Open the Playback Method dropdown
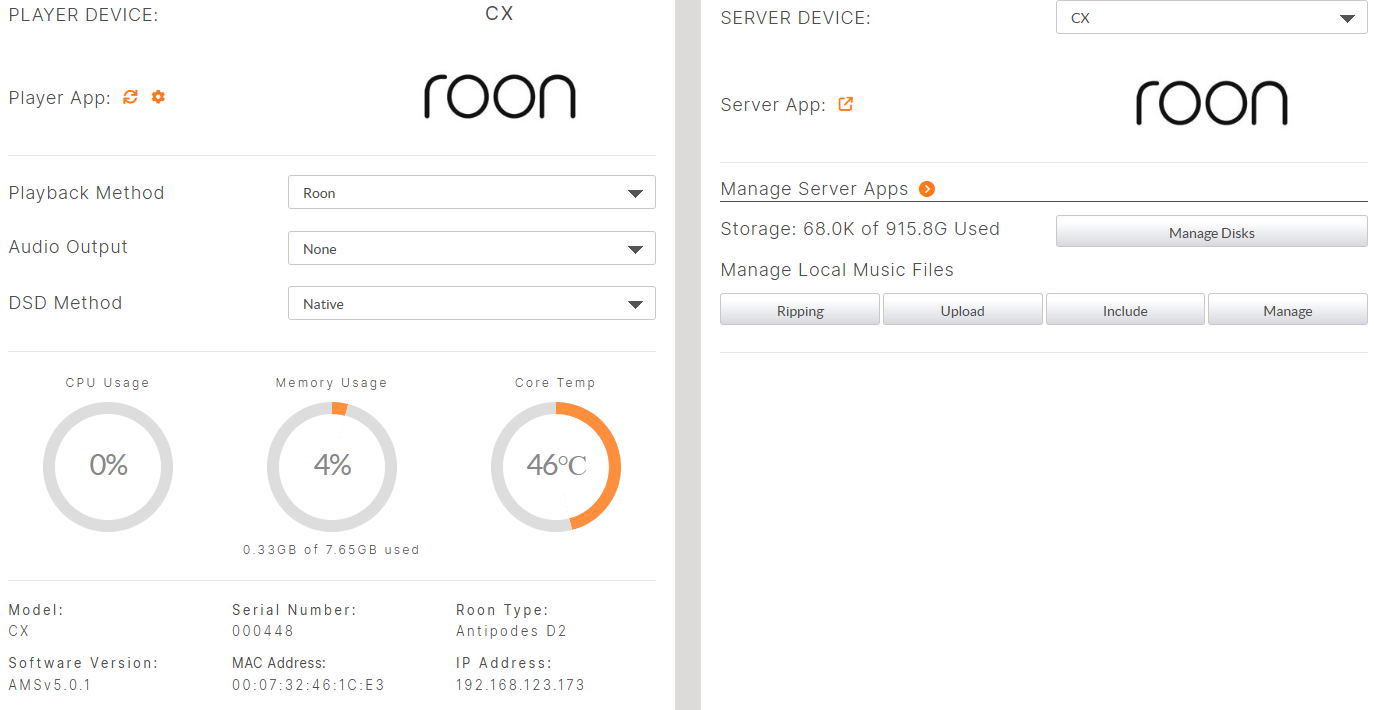The width and height of the screenshot is (1374, 710). pyautogui.click(x=471, y=193)
